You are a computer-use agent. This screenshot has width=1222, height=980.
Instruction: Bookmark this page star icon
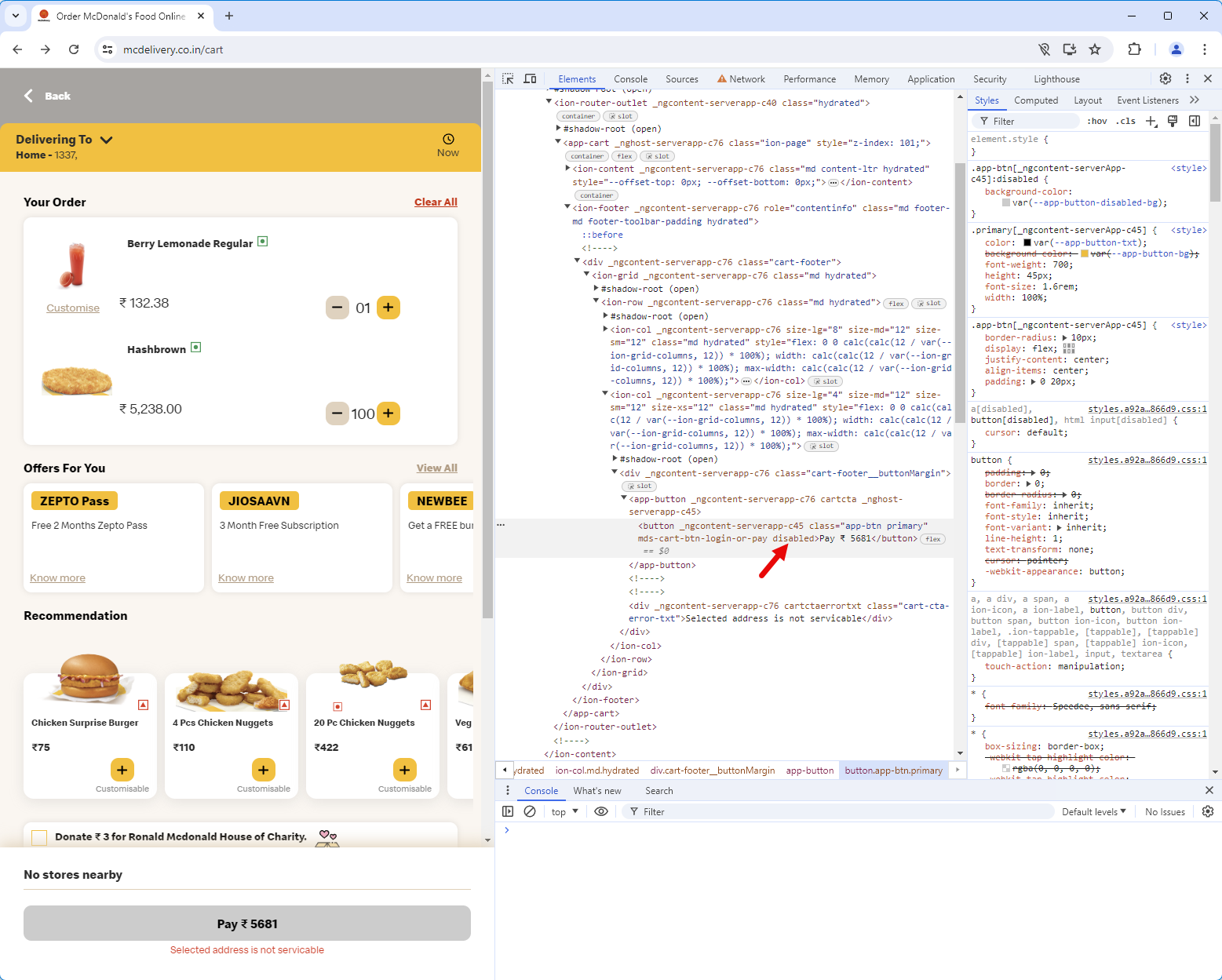point(1095,49)
